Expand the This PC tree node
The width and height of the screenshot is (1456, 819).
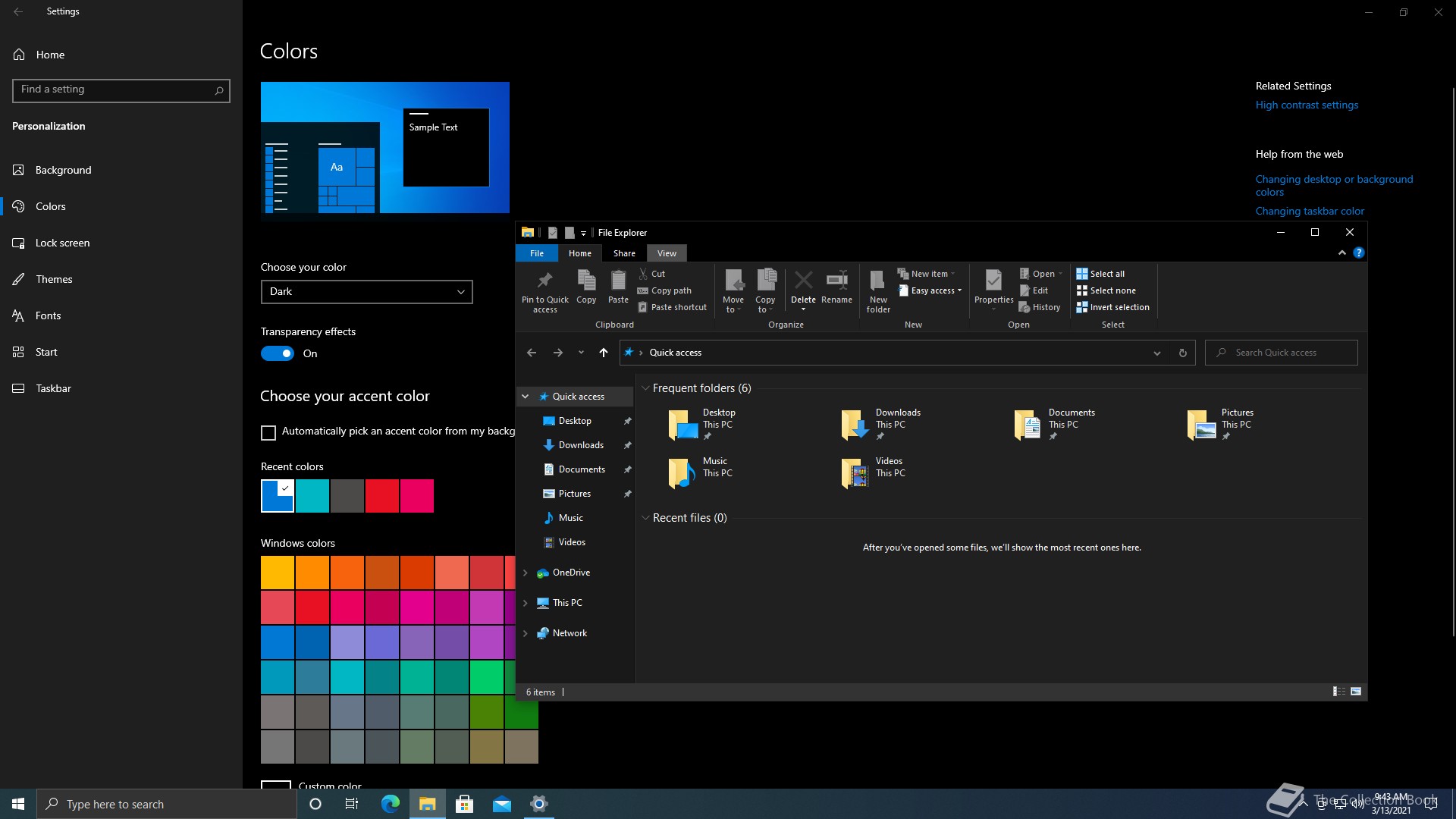(525, 603)
